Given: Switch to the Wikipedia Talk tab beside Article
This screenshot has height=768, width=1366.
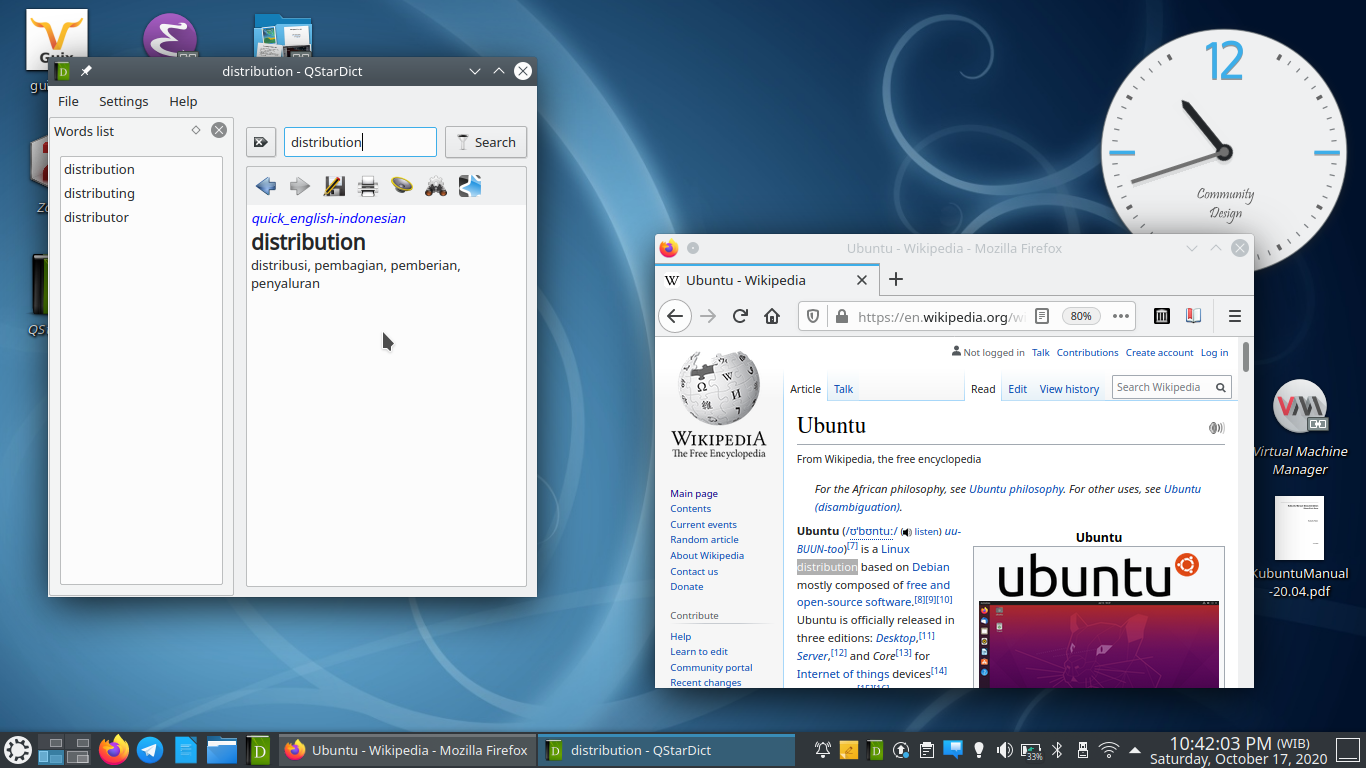Looking at the screenshot, I should [844, 389].
